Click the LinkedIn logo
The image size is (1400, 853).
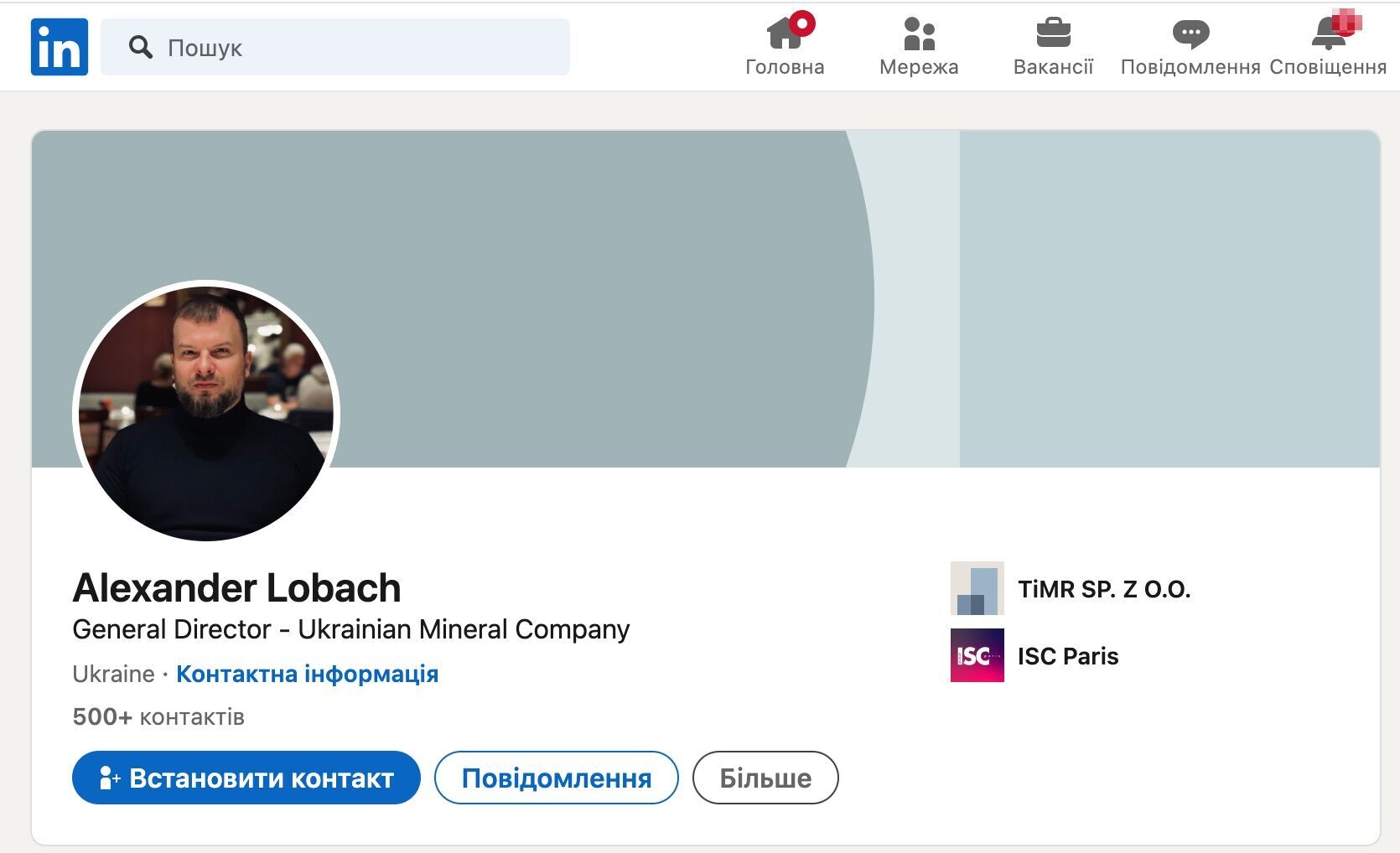click(x=59, y=46)
